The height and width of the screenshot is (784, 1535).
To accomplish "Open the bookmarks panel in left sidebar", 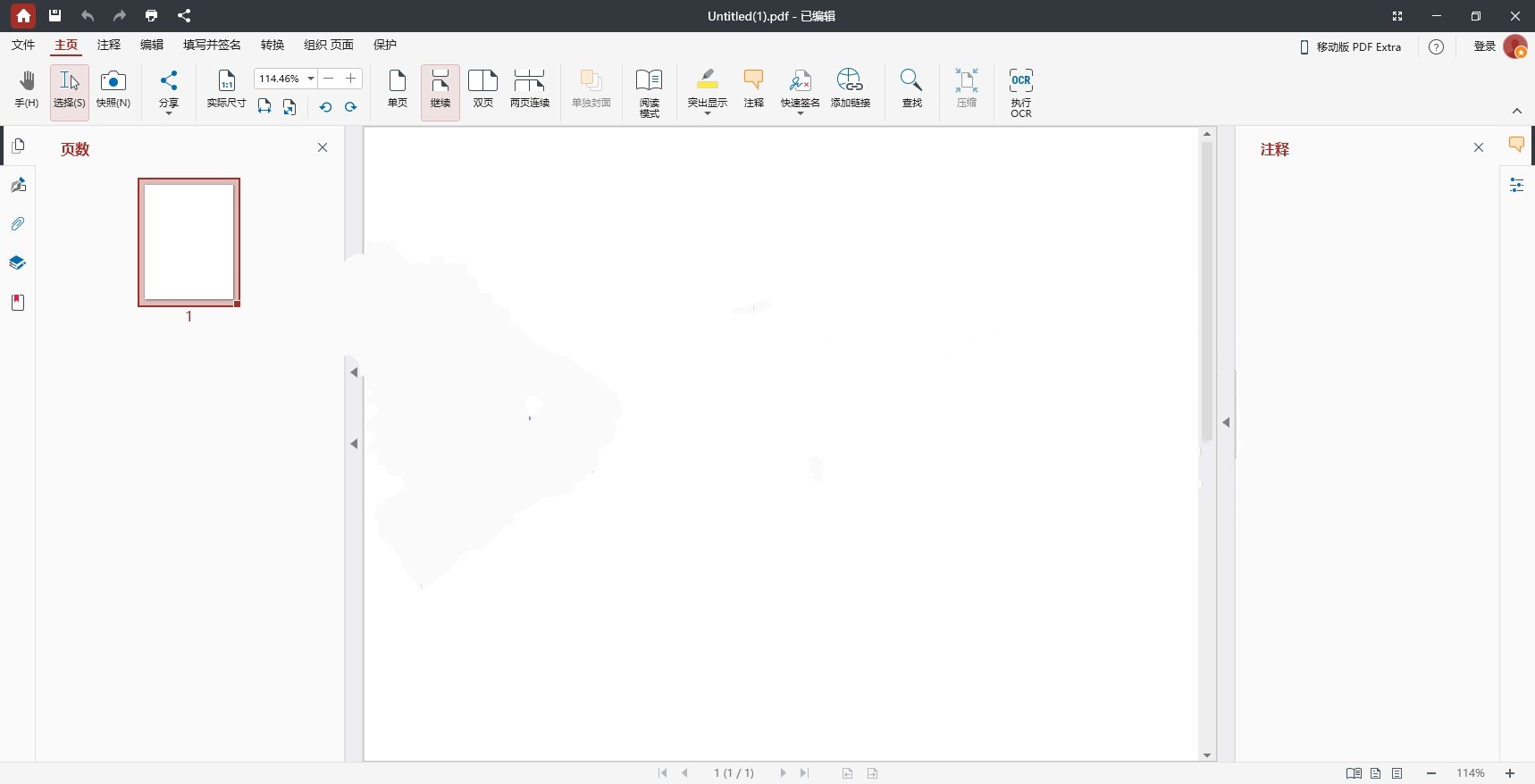I will click(x=18, y=302).
